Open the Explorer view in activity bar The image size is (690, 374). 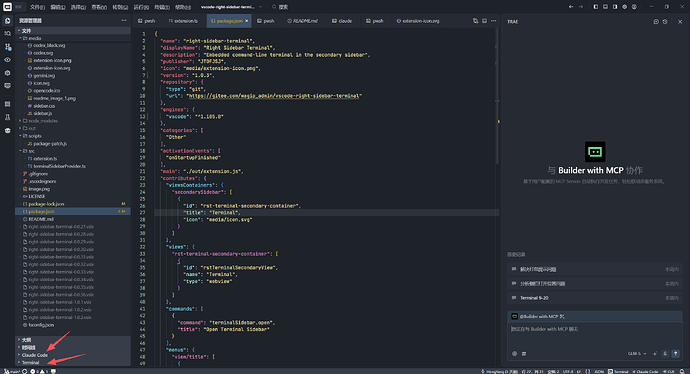point(7,21)
